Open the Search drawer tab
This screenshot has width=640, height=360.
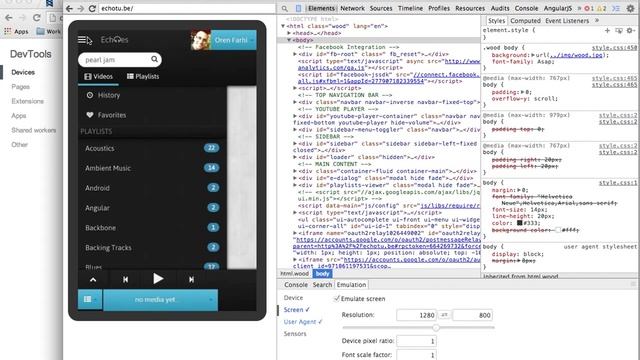coord(322,285)
